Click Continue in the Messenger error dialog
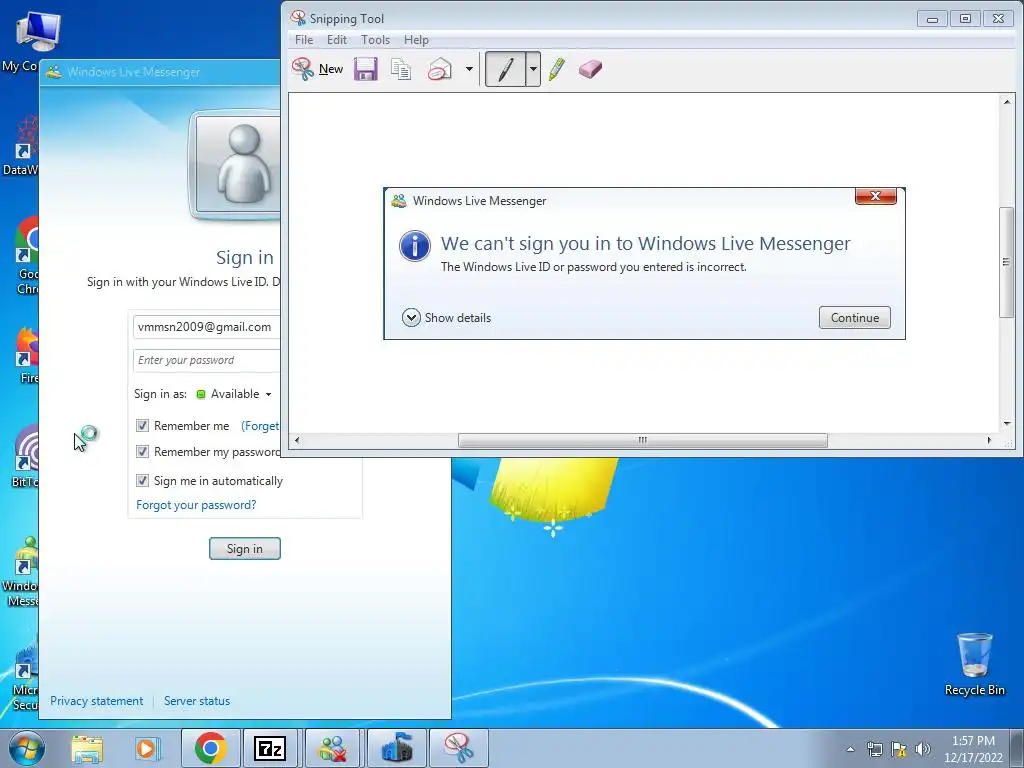This screenshot has width=1024, height=768. (x=855, y=318)
